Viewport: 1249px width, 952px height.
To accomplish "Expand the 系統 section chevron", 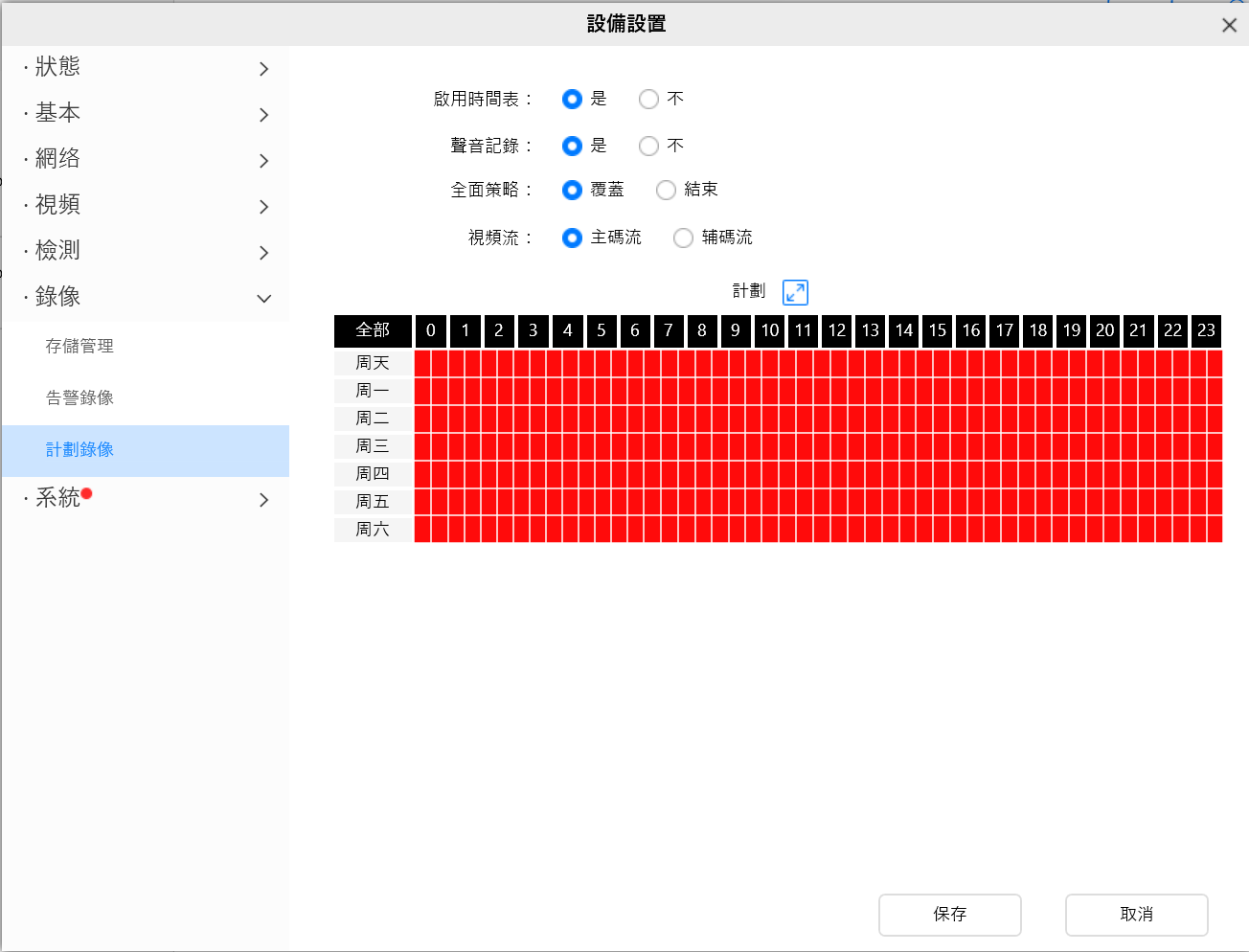I will coord(264,500).
